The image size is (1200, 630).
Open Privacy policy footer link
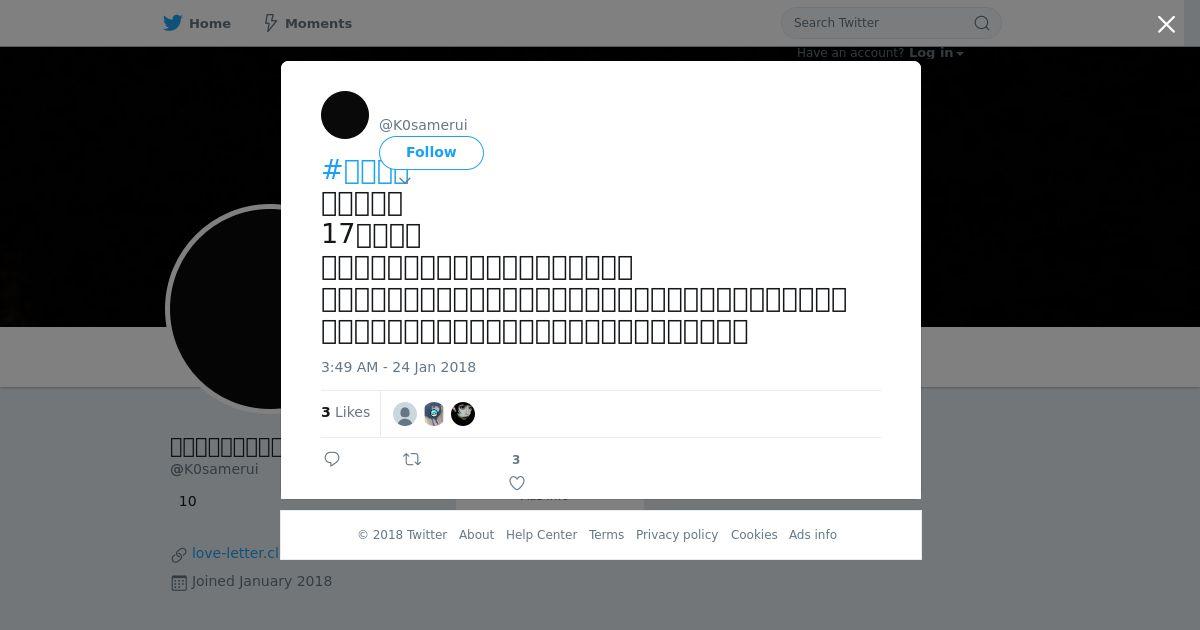677,535
